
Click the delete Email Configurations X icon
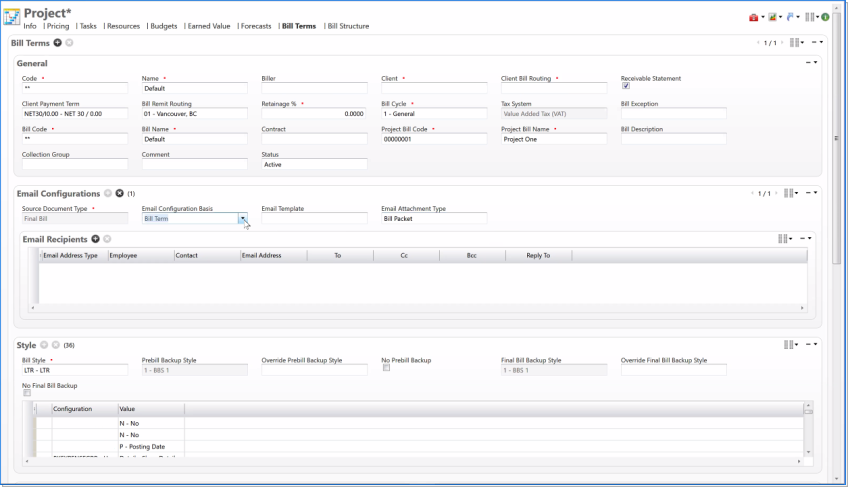[119, 193]
